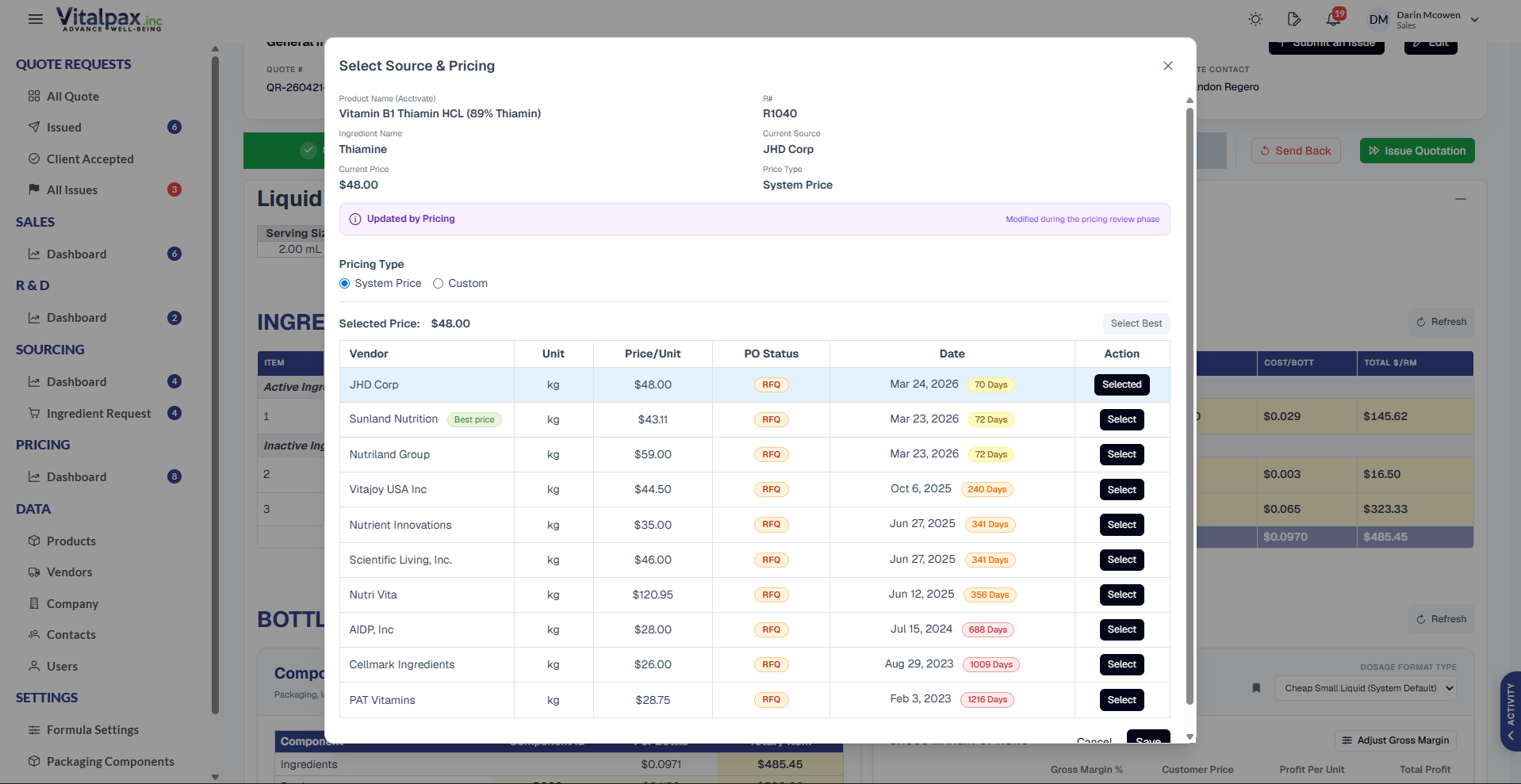The width and height of the screenshot is (1521, 784).
Task: Open Formula Settings menu item
Action: click(x=92, y=729)
